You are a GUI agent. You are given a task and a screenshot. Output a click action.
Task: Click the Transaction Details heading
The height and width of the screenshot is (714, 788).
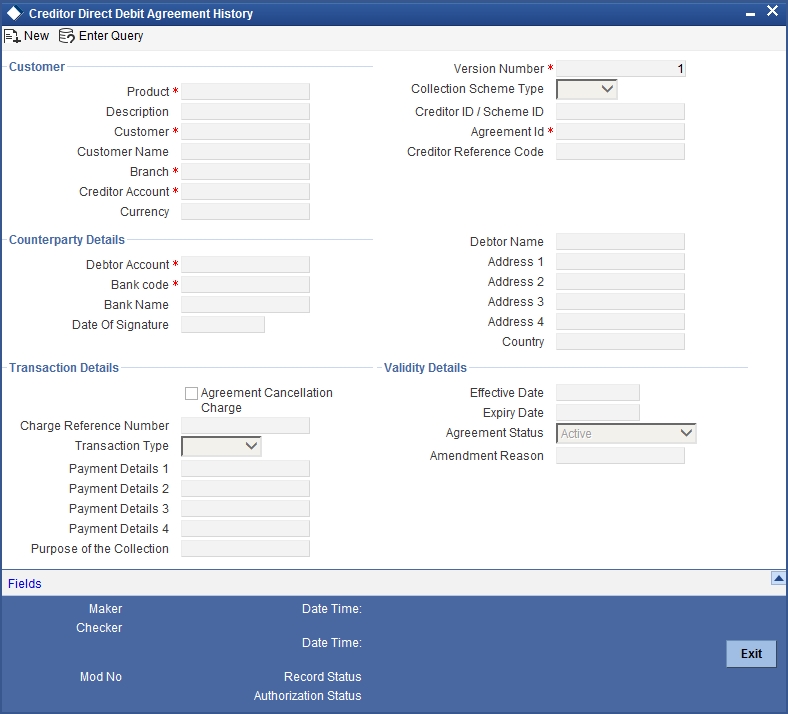coord(64,368)
